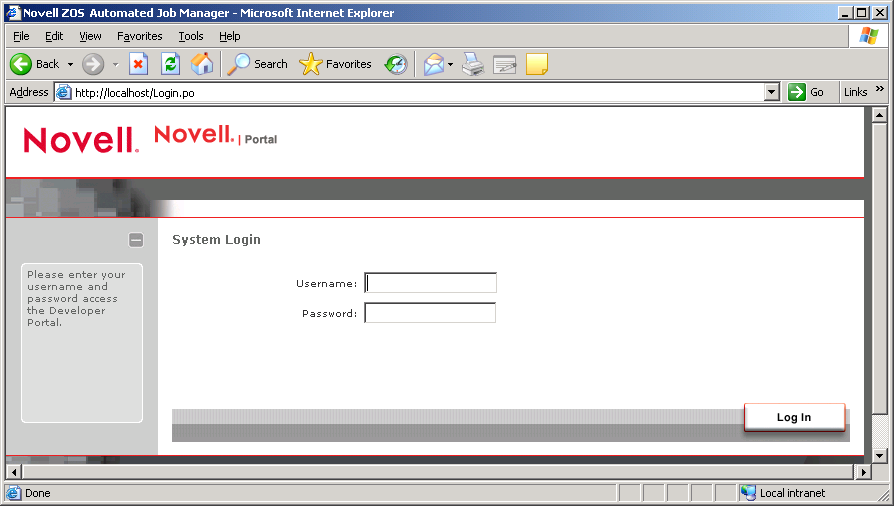Go to the Home page icon
The height and width of the screenshot is (506, 894).
(x=202, y=64)
